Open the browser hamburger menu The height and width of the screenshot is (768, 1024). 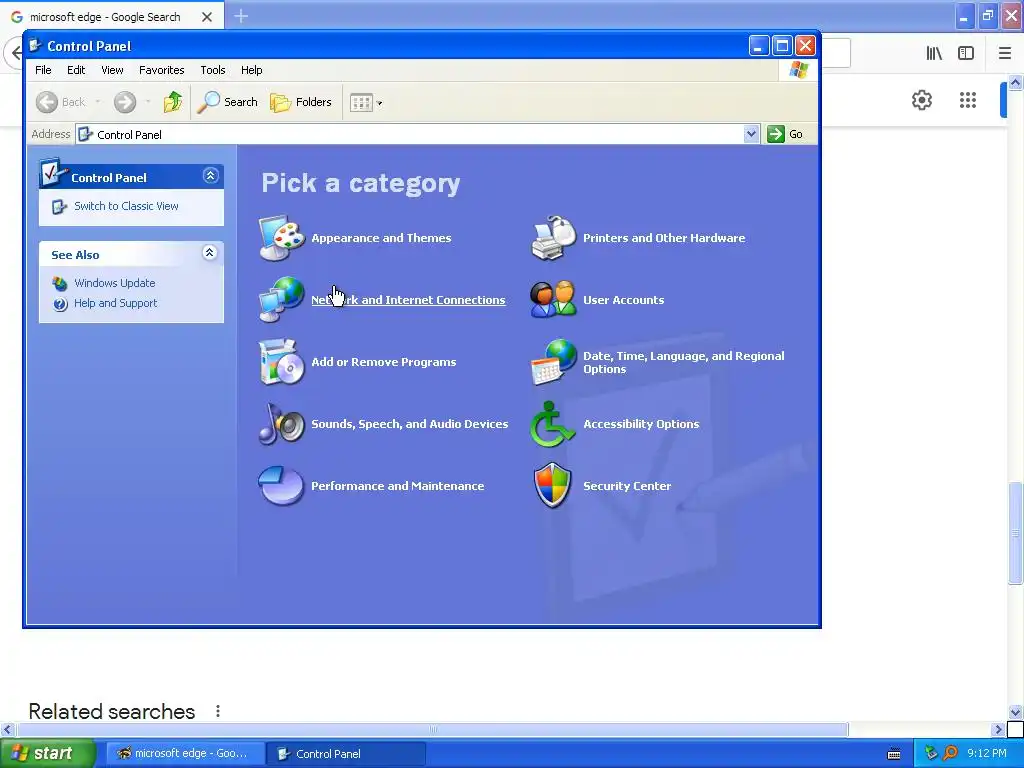(x=1004, y=53)
